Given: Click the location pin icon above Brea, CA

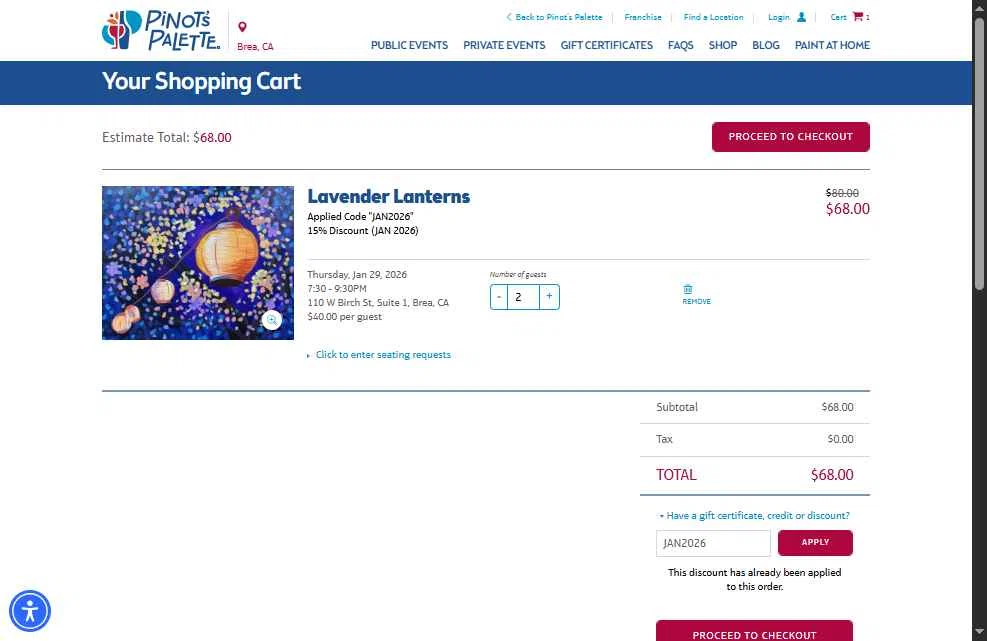Looking at the screenshot, I should tap(242, 26).
